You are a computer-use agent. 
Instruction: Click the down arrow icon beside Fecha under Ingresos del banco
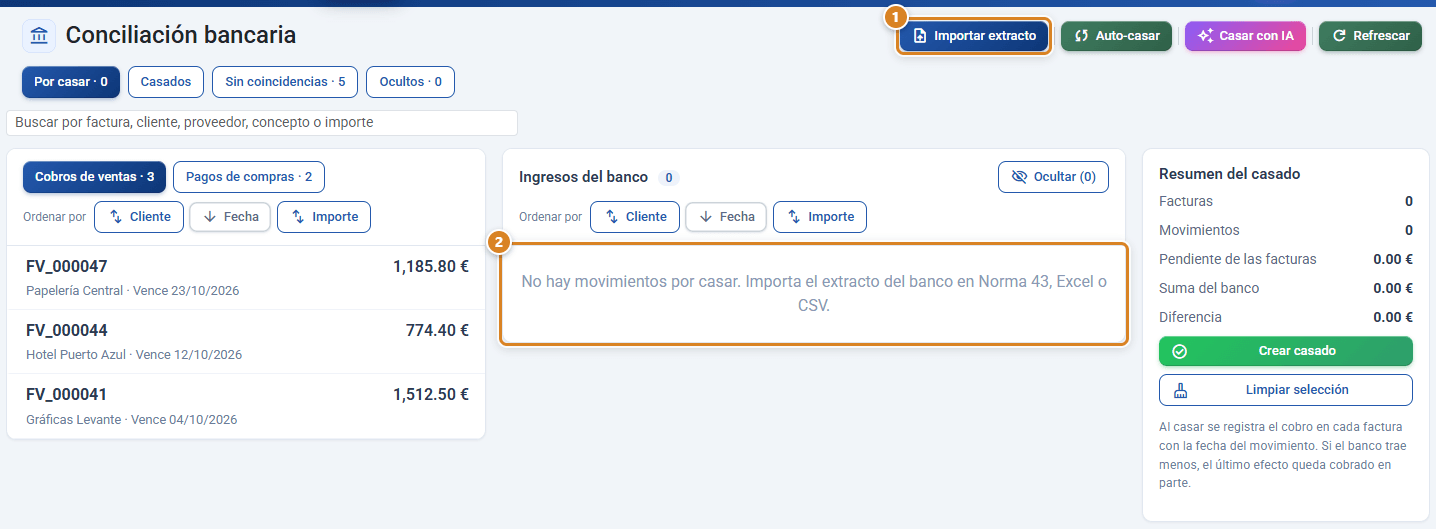point(706,217)
